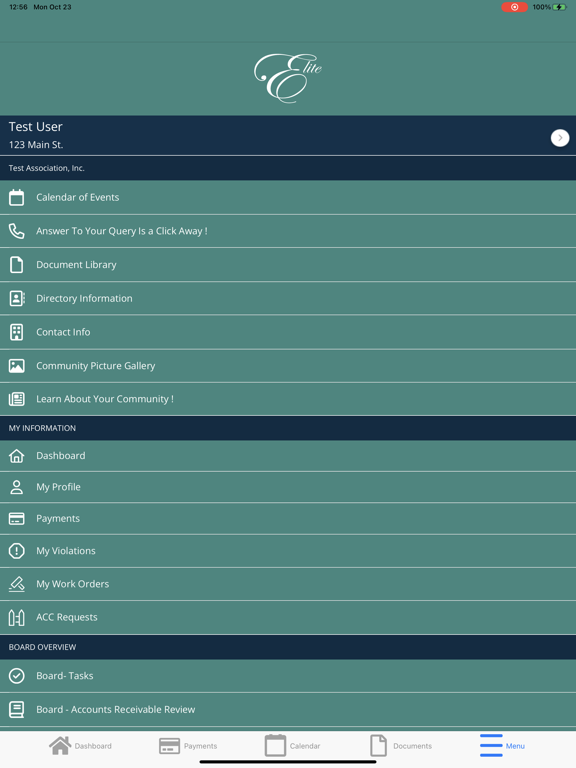Open Document Library
The width and height of the screenshot is (576, 768).
click(288, 265)
